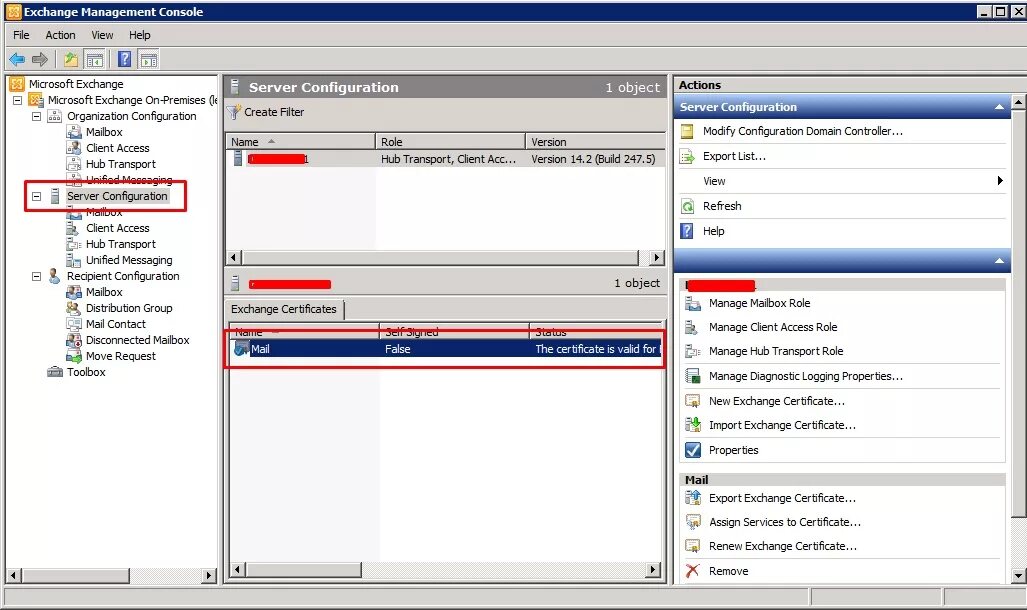Collapse the Organization Configuration tree node
Viewport: 1027px width, 610px height.
coord(37,117)
